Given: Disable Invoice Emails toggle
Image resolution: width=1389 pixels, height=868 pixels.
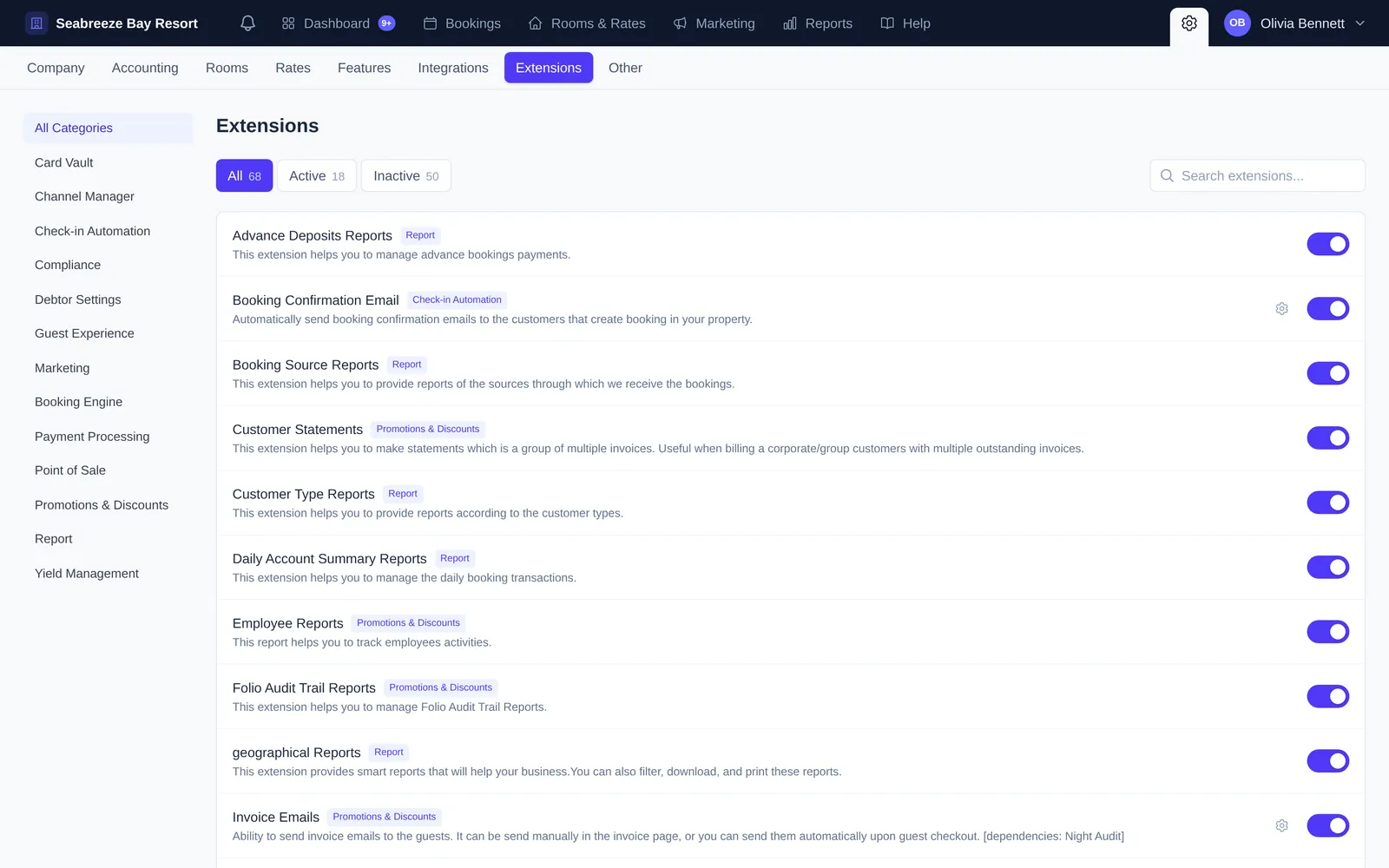Looking at the screenshot, I should [1327, 825].
